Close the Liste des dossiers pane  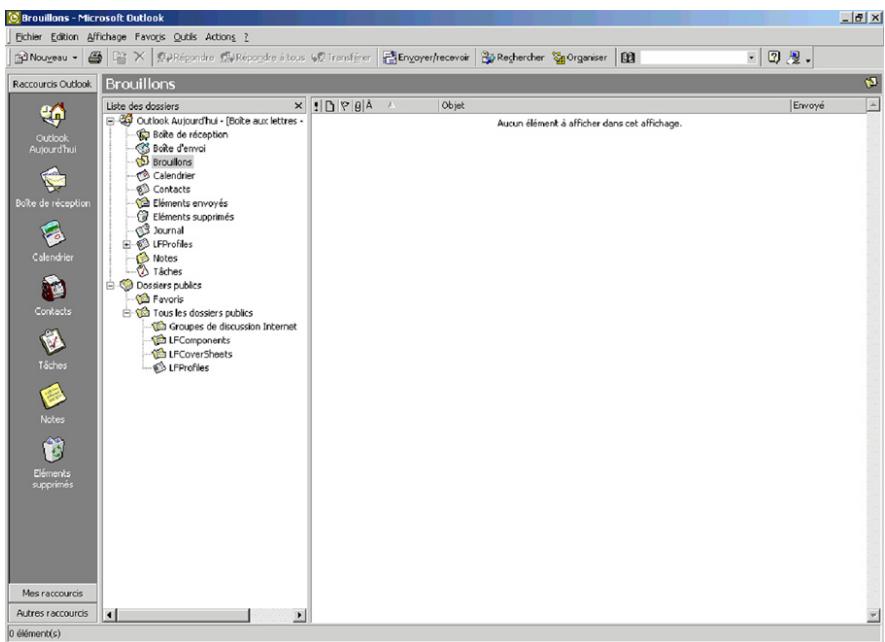(x=299, y=106)
